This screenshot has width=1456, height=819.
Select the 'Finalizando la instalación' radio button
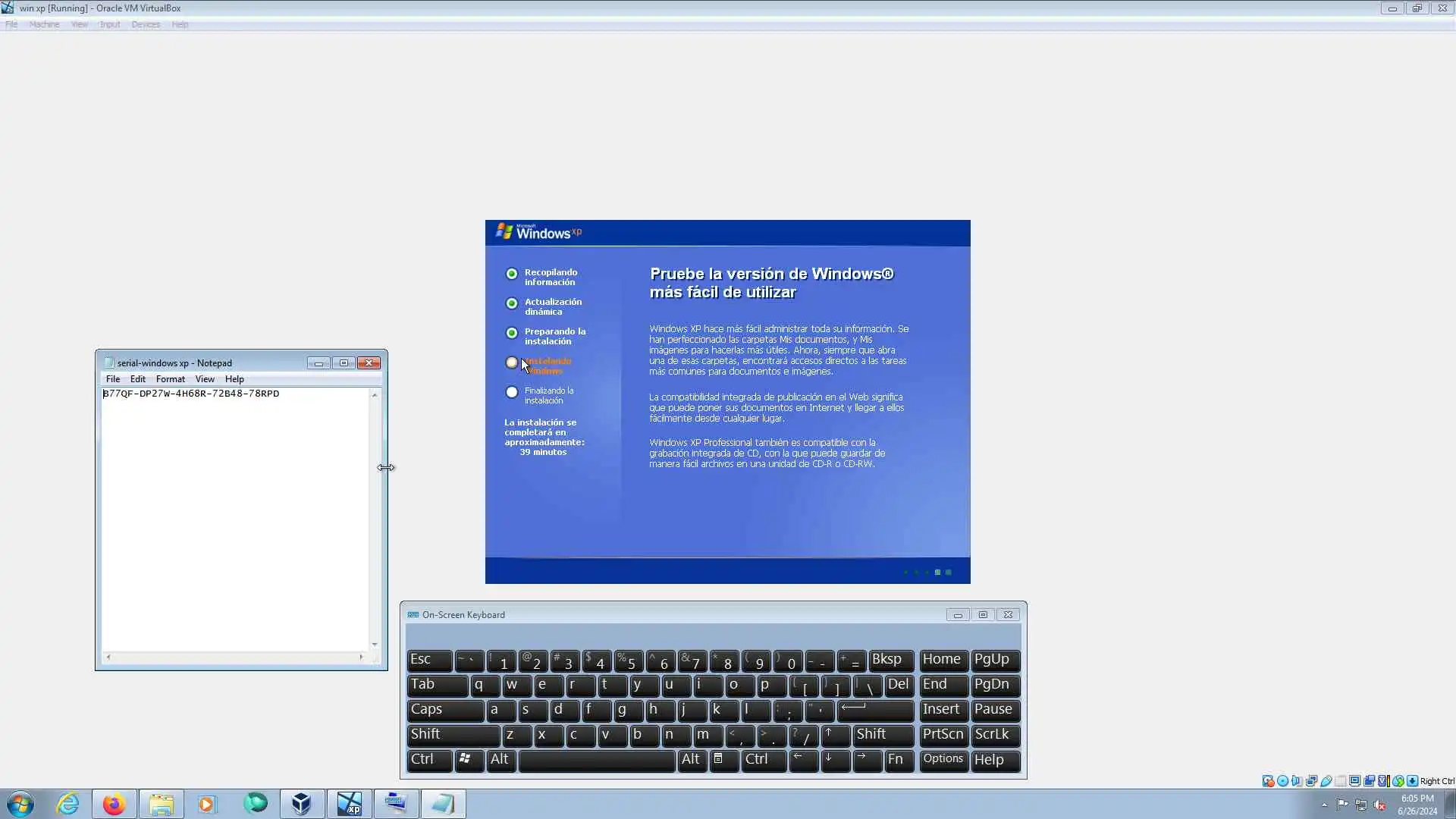click(512, 393)
